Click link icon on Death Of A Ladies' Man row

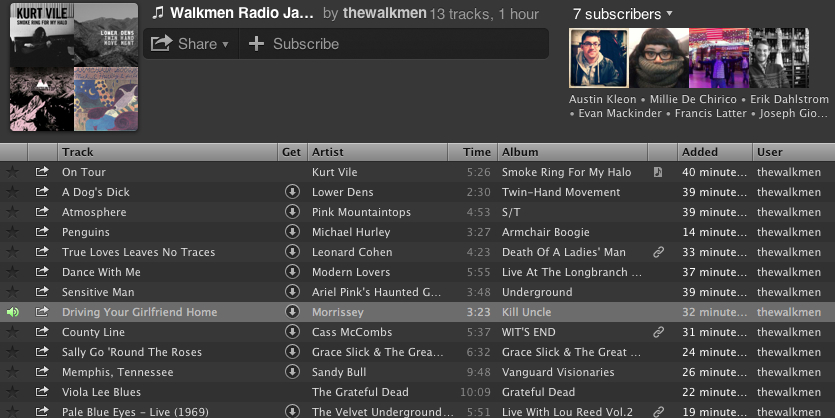pos(659,252)
